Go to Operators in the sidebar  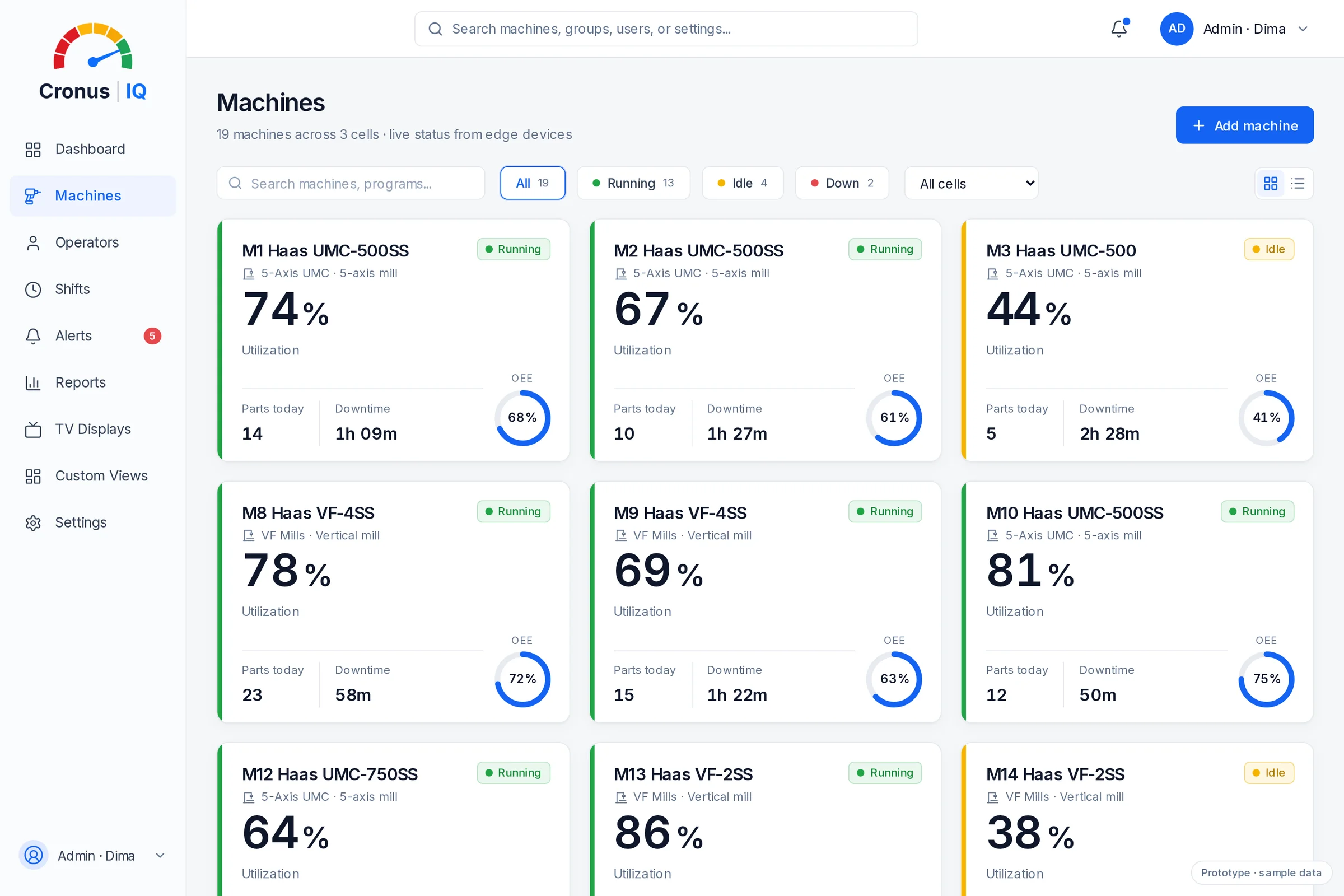(92, 242)
